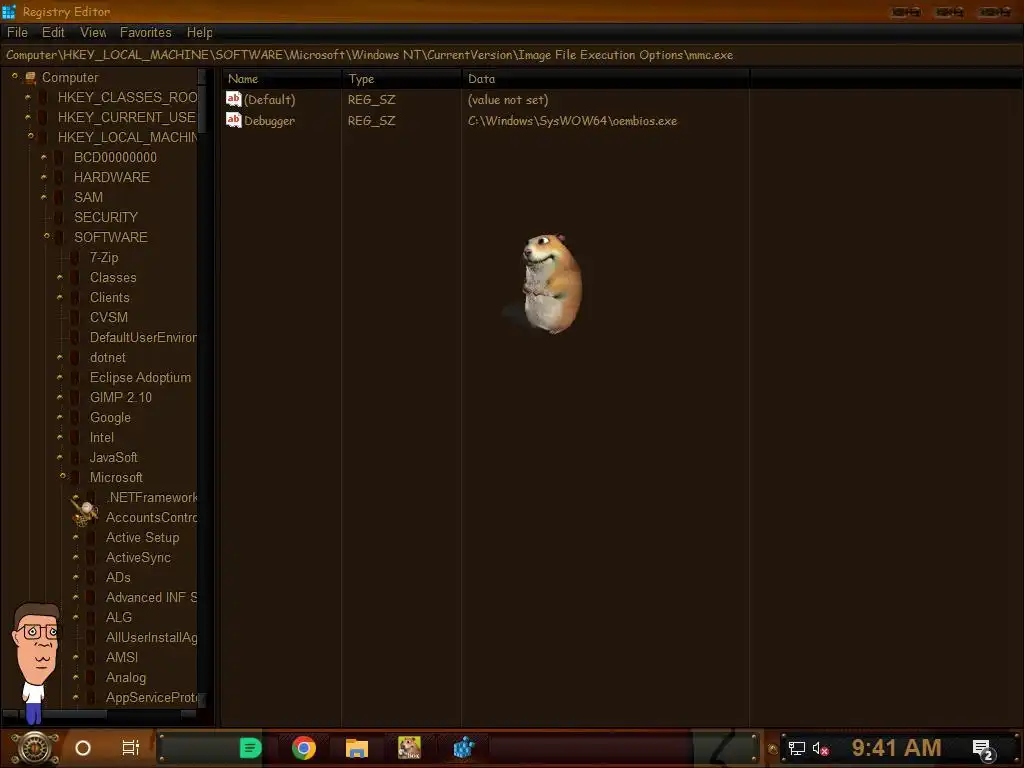1024x768 pixels.
Task: Launch Google Chrome from the taskbar
Action: point(304,748)
